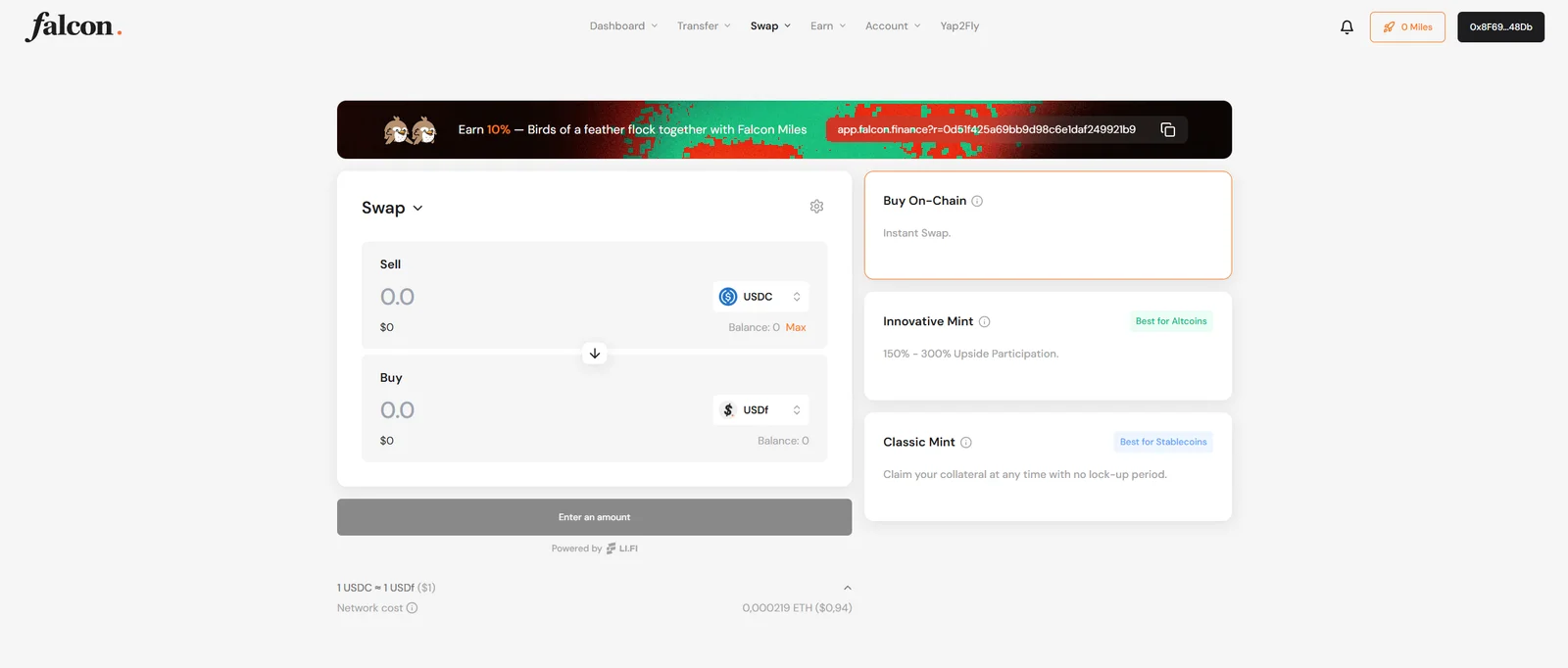1568x668 pixels.
Task: Open the Account menu
Action: pyautogui.click(x=893, y=26)
